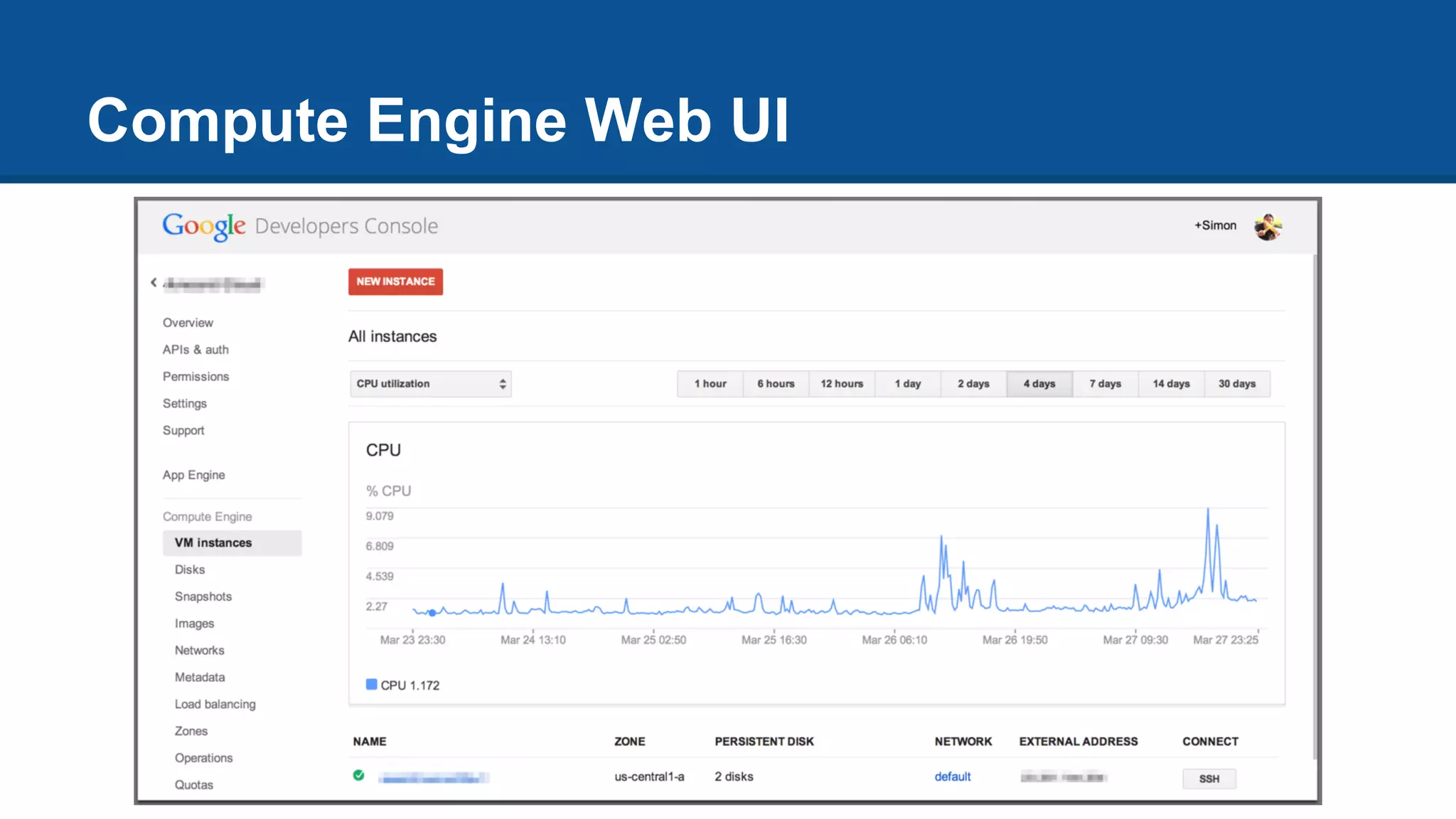Open Networks under Compute Engine
The width and height of the screenshot is (1456, 819).
point(199,651)
